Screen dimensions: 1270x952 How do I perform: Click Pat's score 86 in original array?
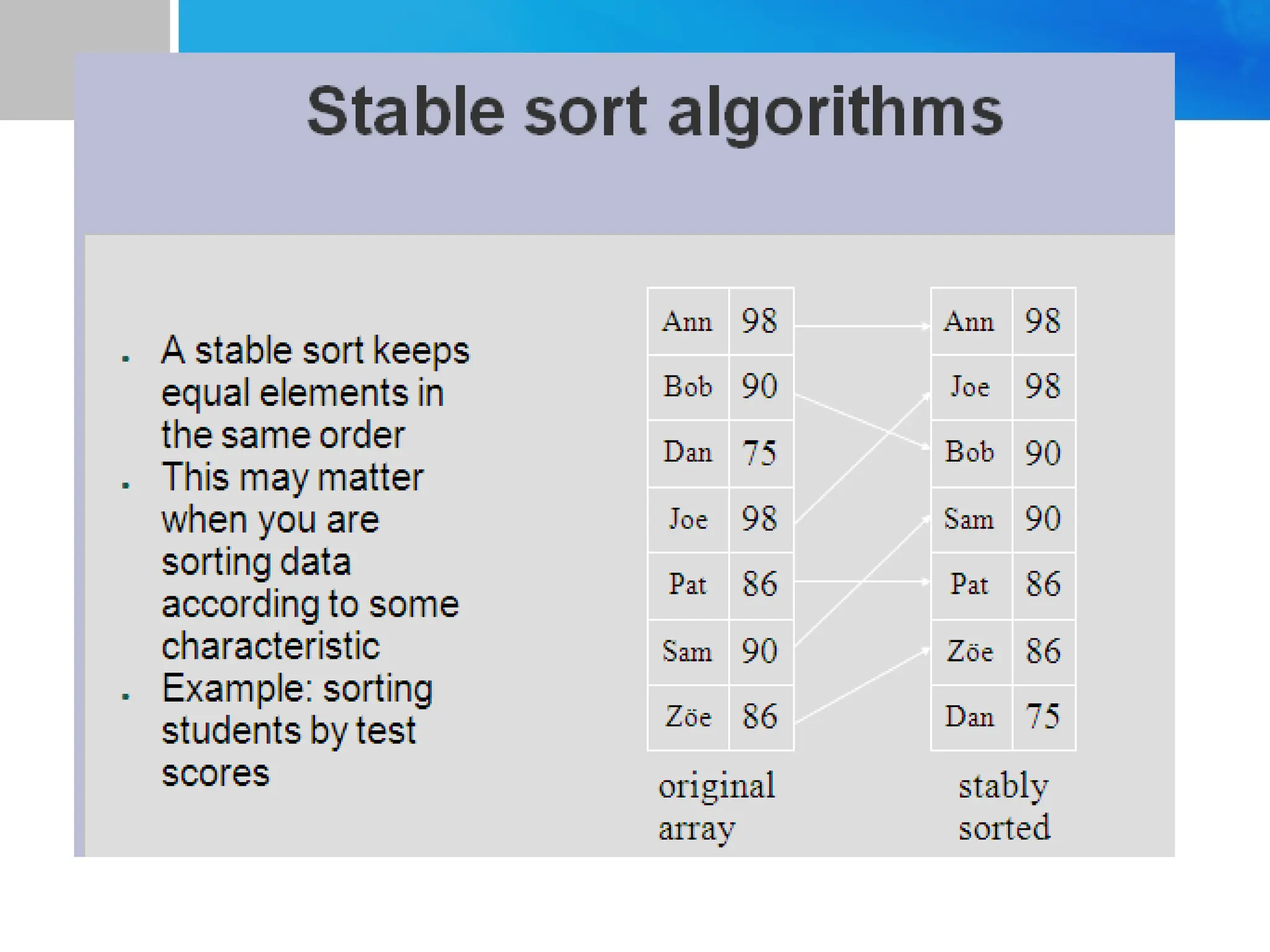760,584
